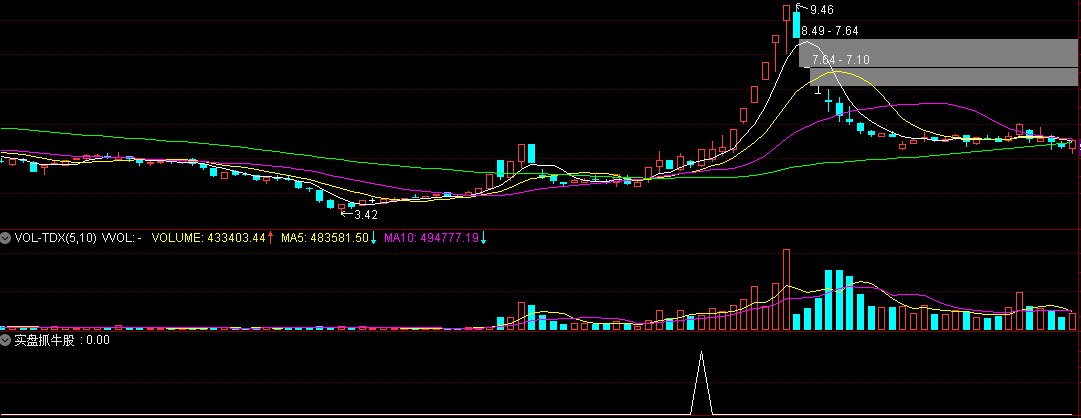Click the 9.46 high price label
This screenshot has height=418, width=1081.
(x=822, y=10)
